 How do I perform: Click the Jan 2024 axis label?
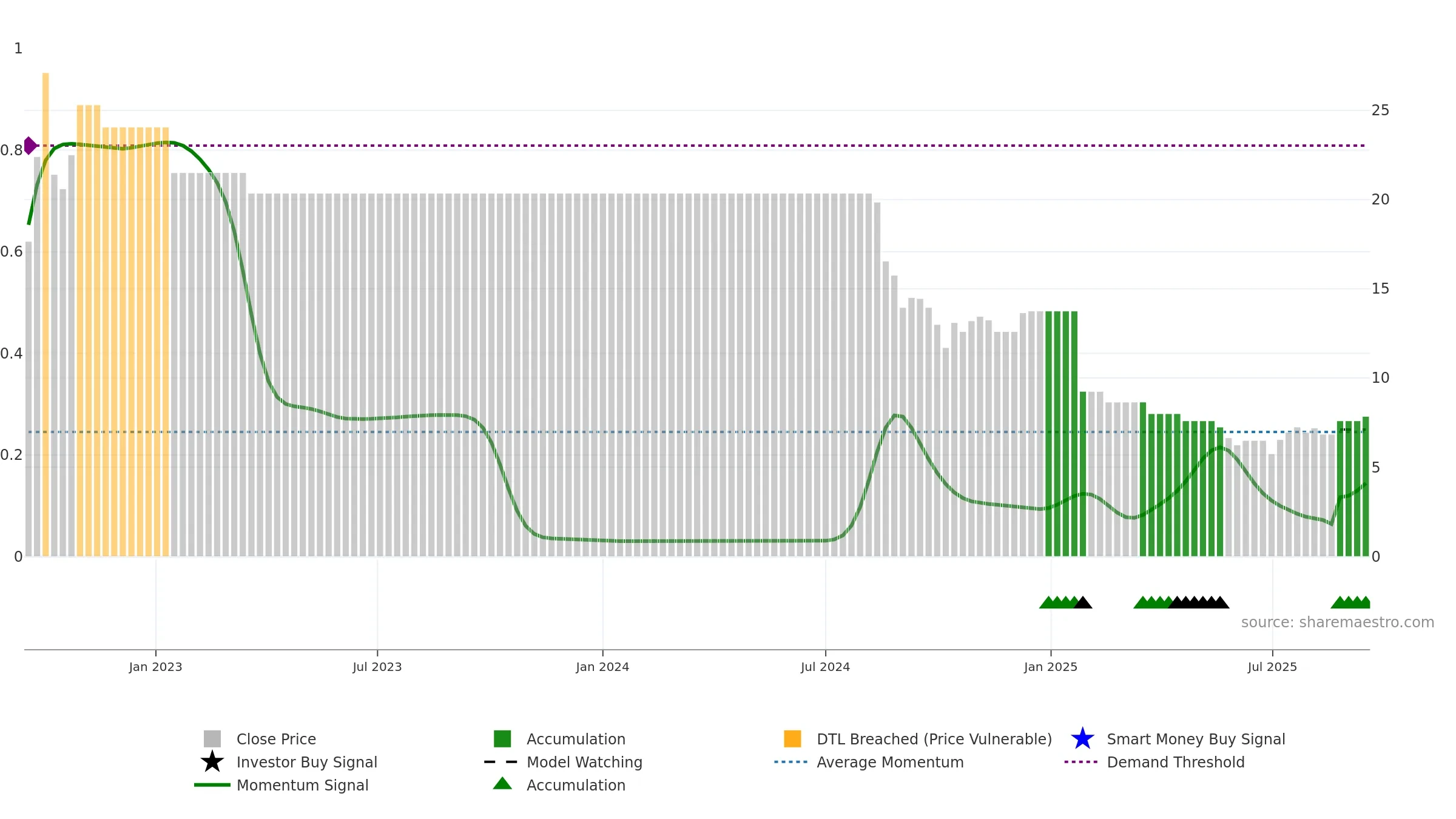tap(602, 667)
